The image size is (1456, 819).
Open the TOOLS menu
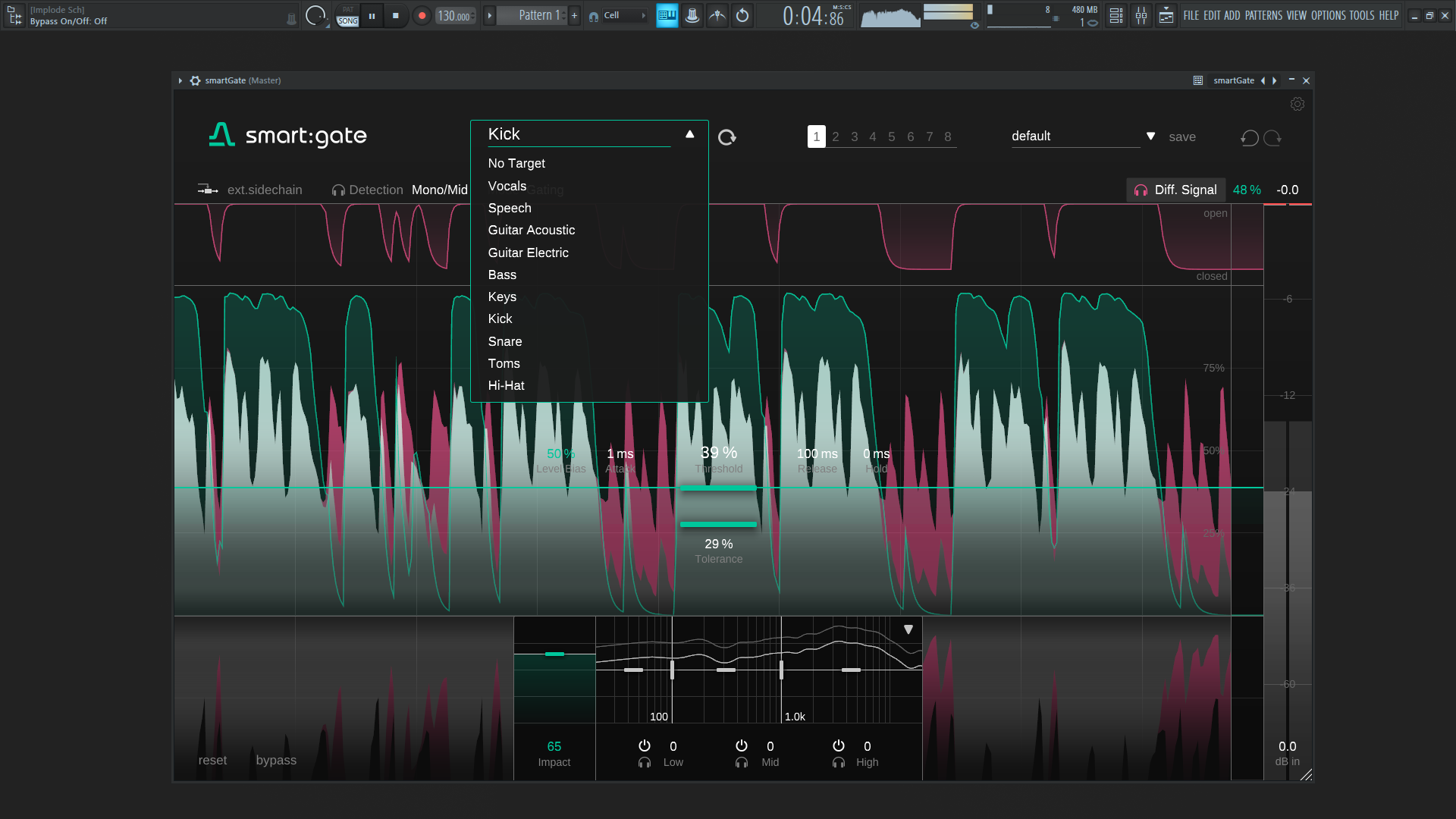tap(1361, 15)
